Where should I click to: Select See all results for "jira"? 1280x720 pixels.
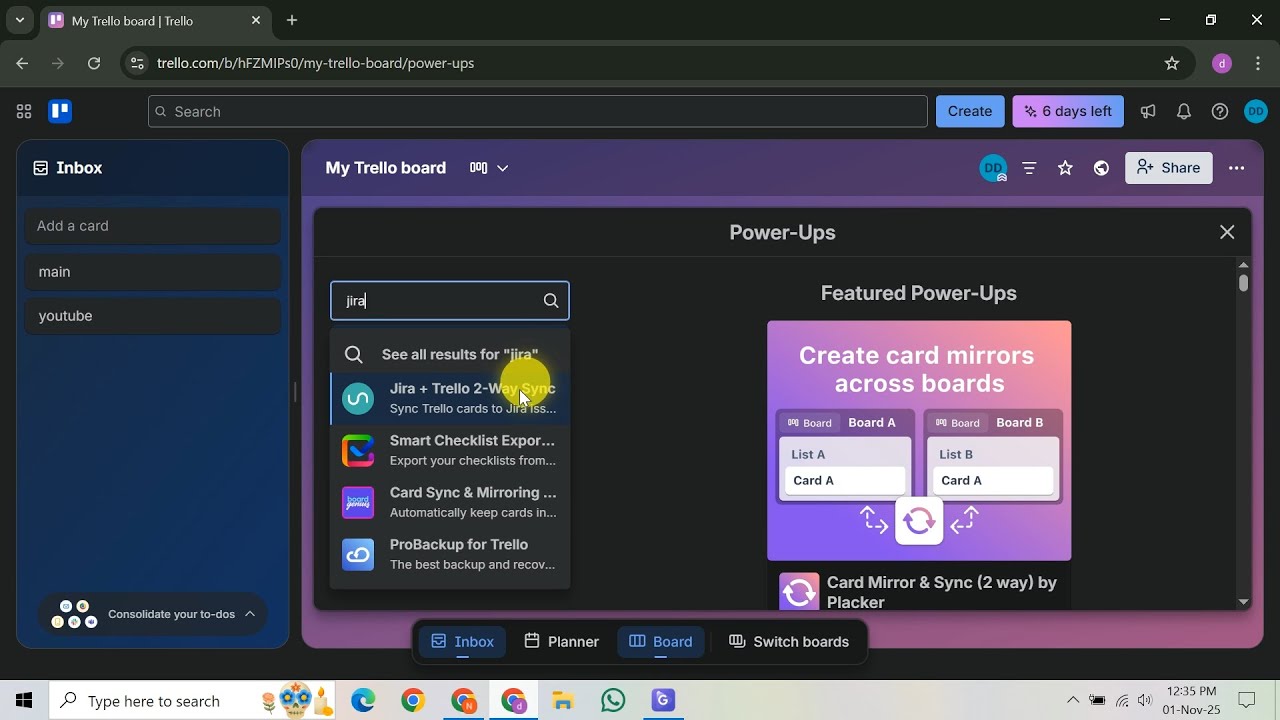pyautogui.click(x=450, y=354)
